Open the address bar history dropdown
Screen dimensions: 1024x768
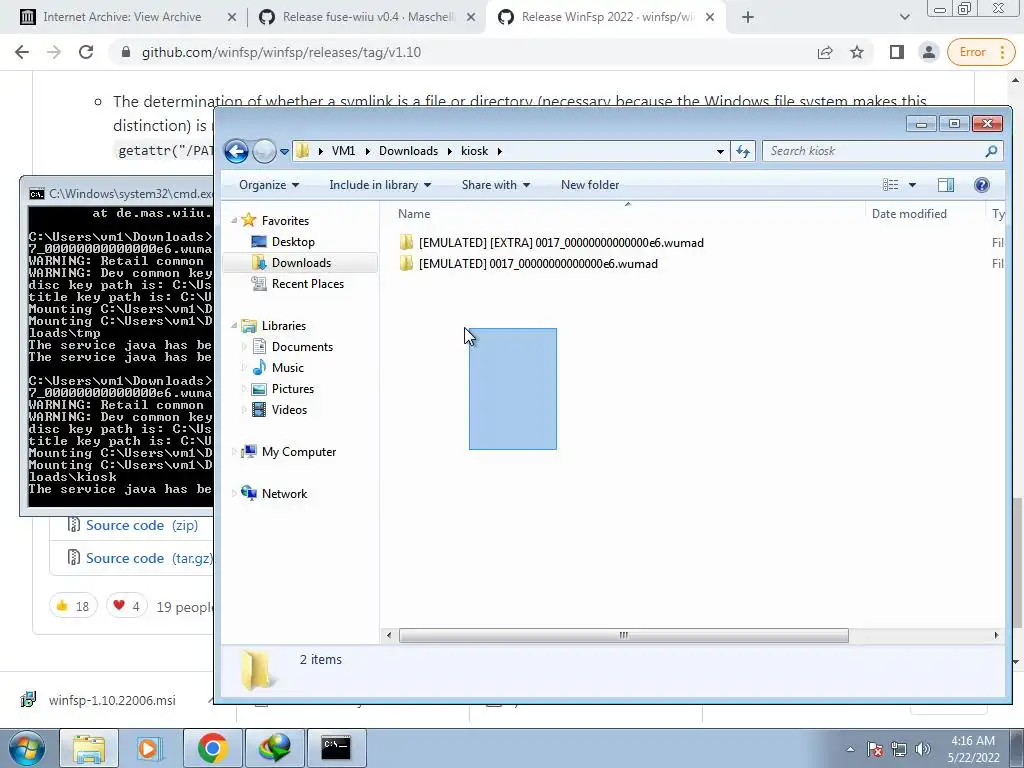[720, 152]
